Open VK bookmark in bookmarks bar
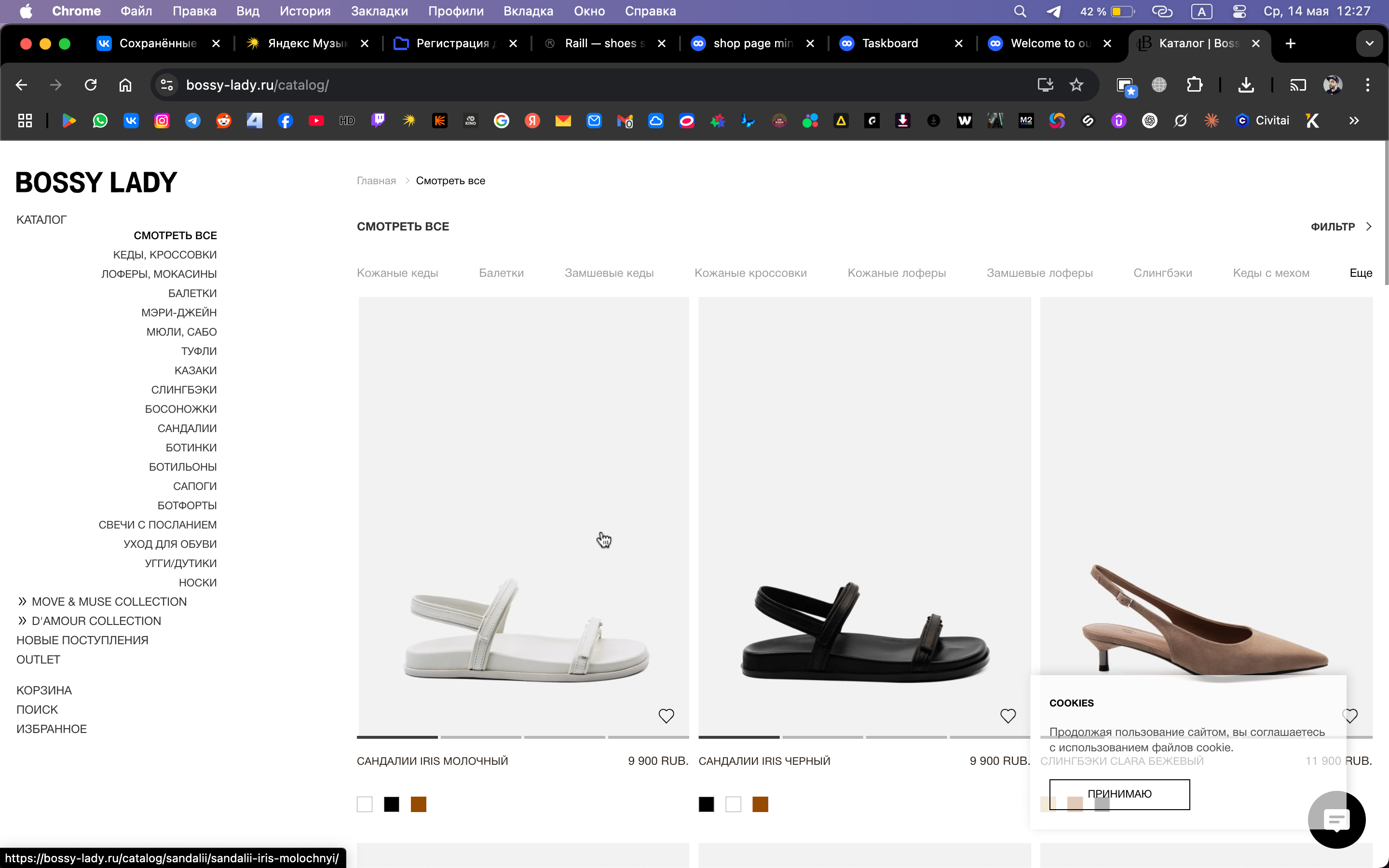The image size is (1389, 868). (x=131, y=121)
